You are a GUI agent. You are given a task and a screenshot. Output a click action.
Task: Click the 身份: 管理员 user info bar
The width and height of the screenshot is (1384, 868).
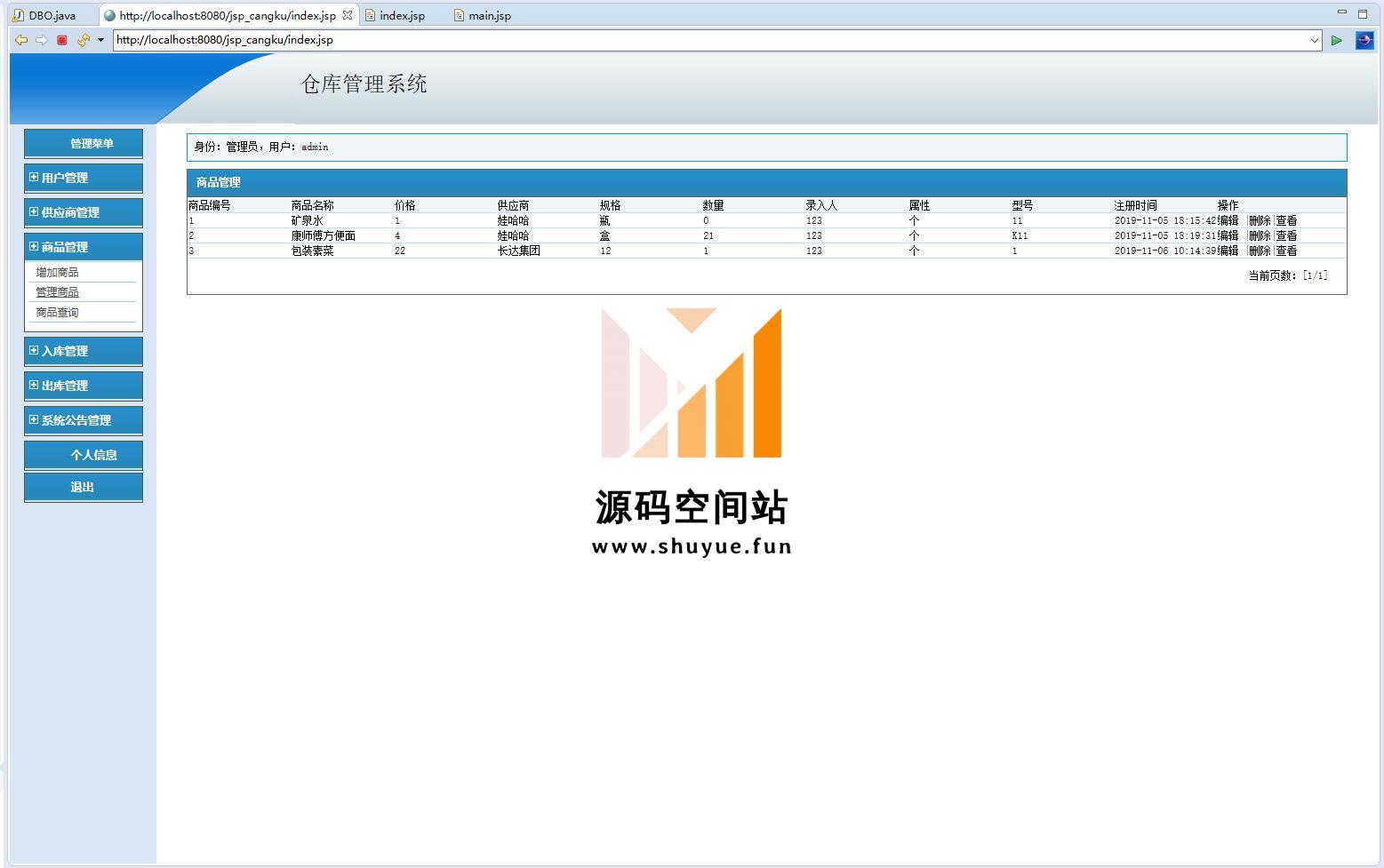(767, 147)
